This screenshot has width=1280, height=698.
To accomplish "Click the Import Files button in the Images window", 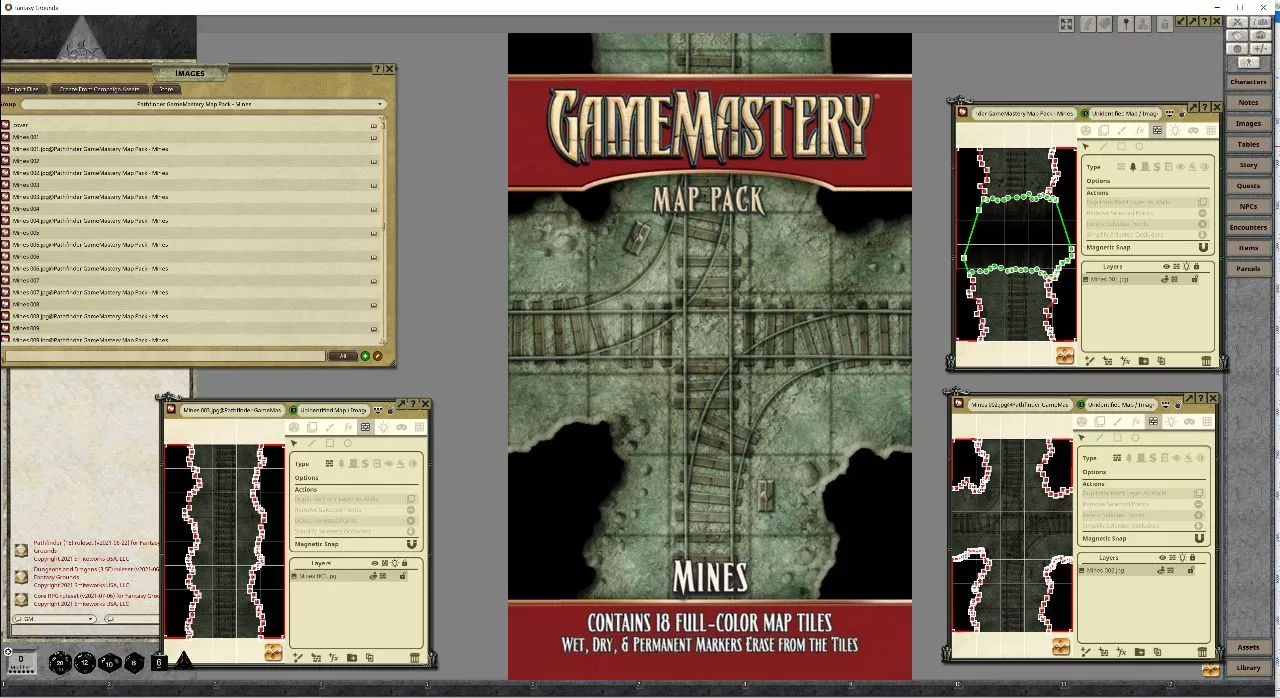I will click(x=24, y=89).
